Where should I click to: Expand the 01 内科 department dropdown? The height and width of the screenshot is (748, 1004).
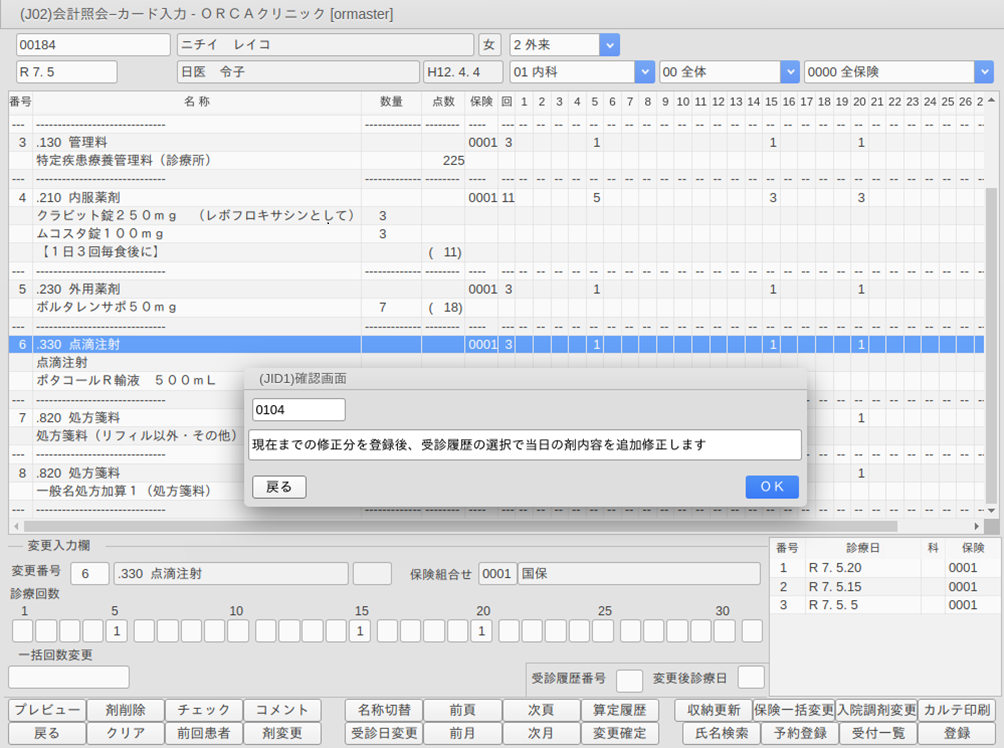(643, 72)
